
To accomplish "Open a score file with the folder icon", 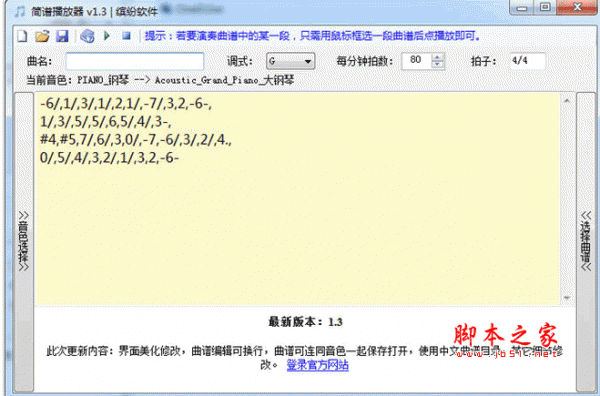I will [x=42, y=36].
